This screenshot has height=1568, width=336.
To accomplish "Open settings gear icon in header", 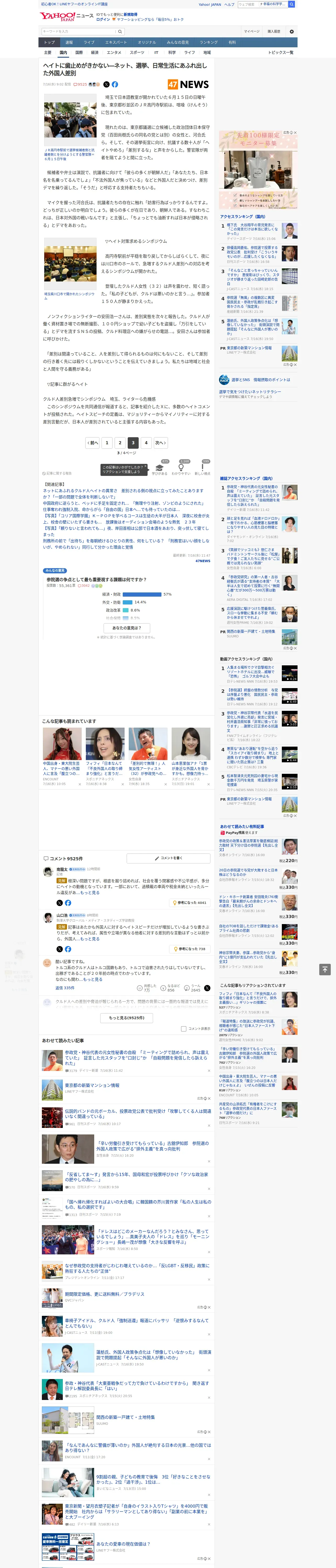I will coord(291,31).
